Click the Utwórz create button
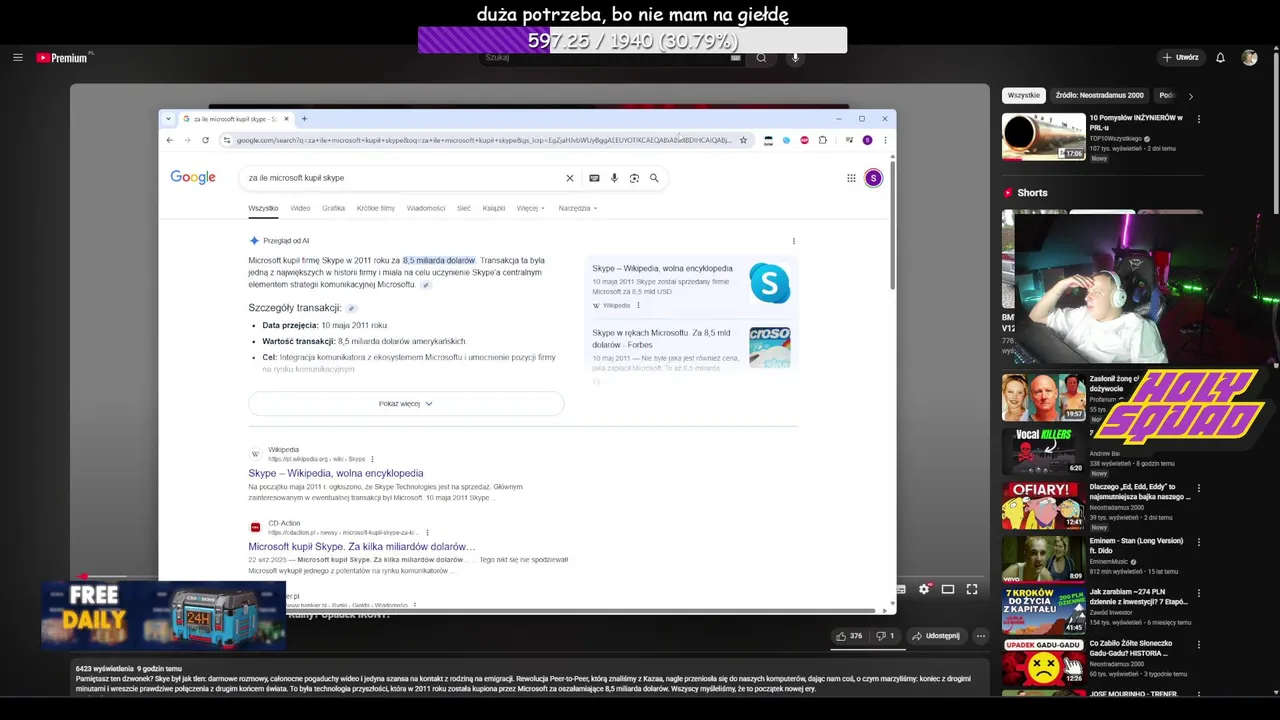Screen dimensions: 1280x720 1180,58
